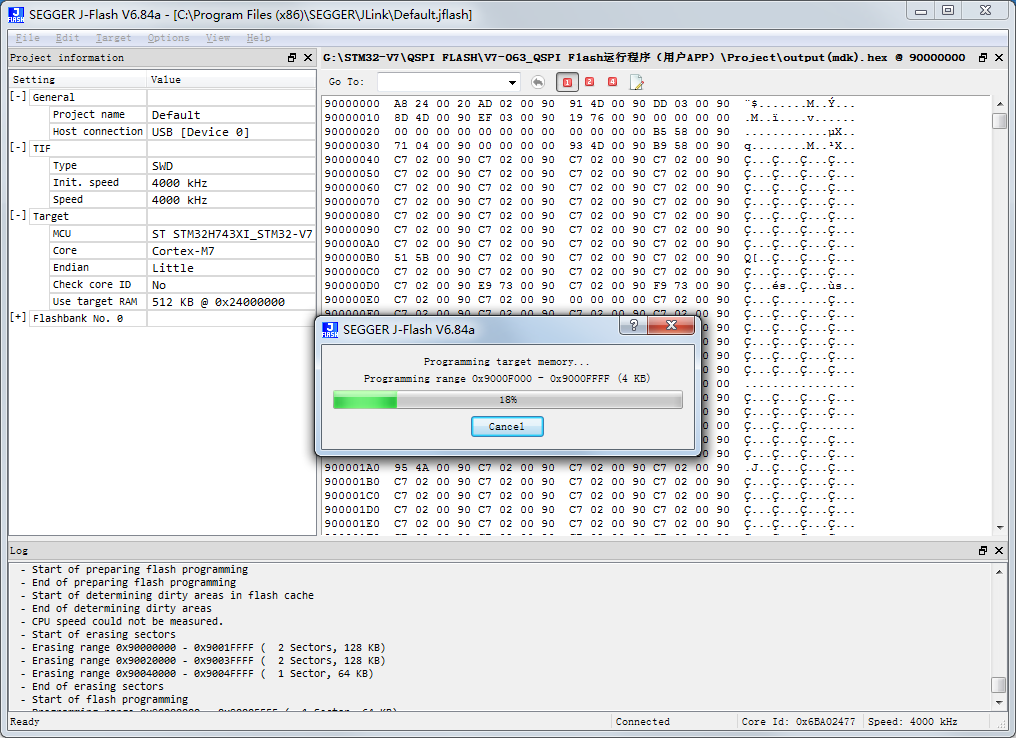Select the 4-byte display width icon

pyautogui.click(x=612, y=82)
